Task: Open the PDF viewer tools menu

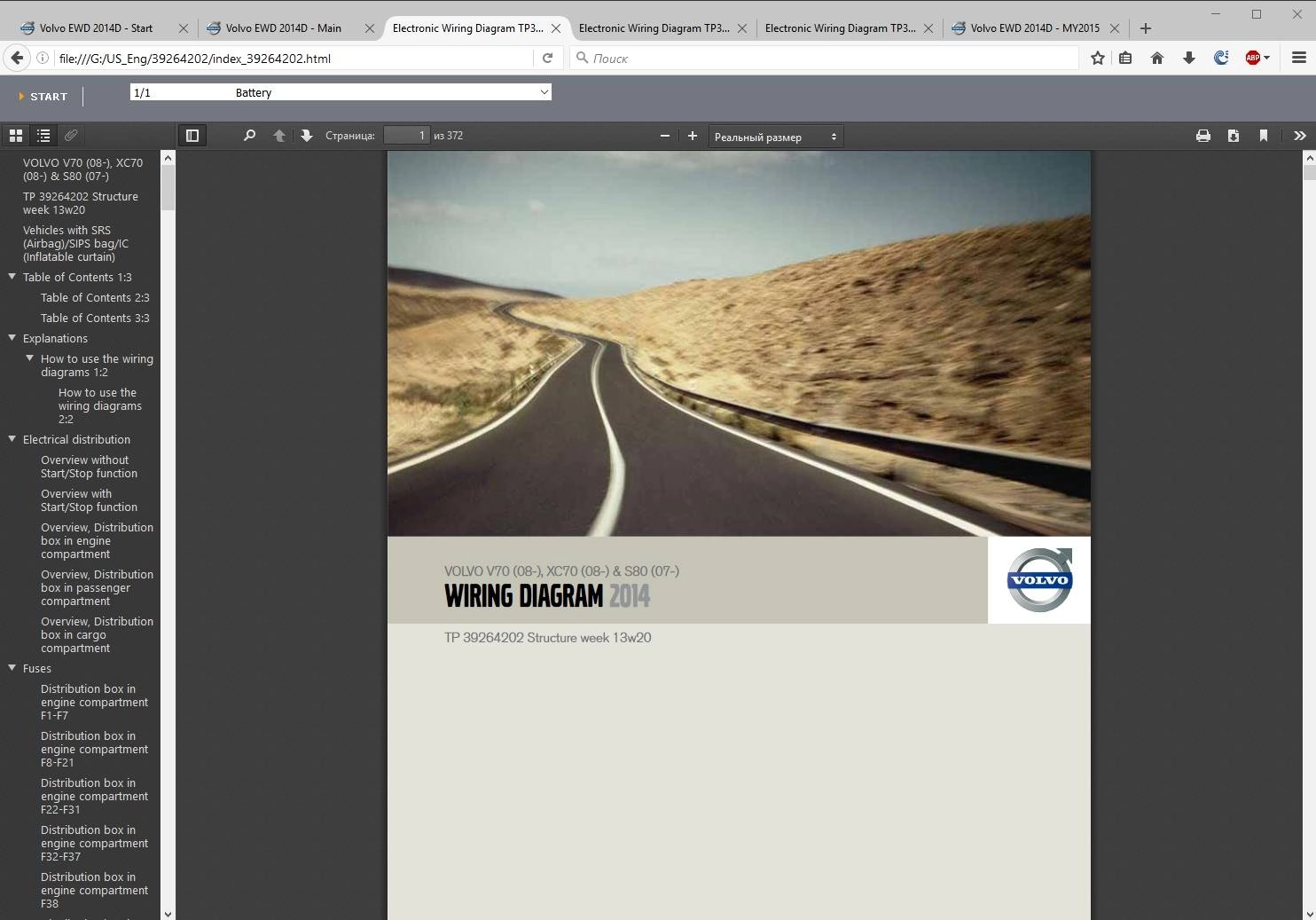Action: coord(1300,136)
